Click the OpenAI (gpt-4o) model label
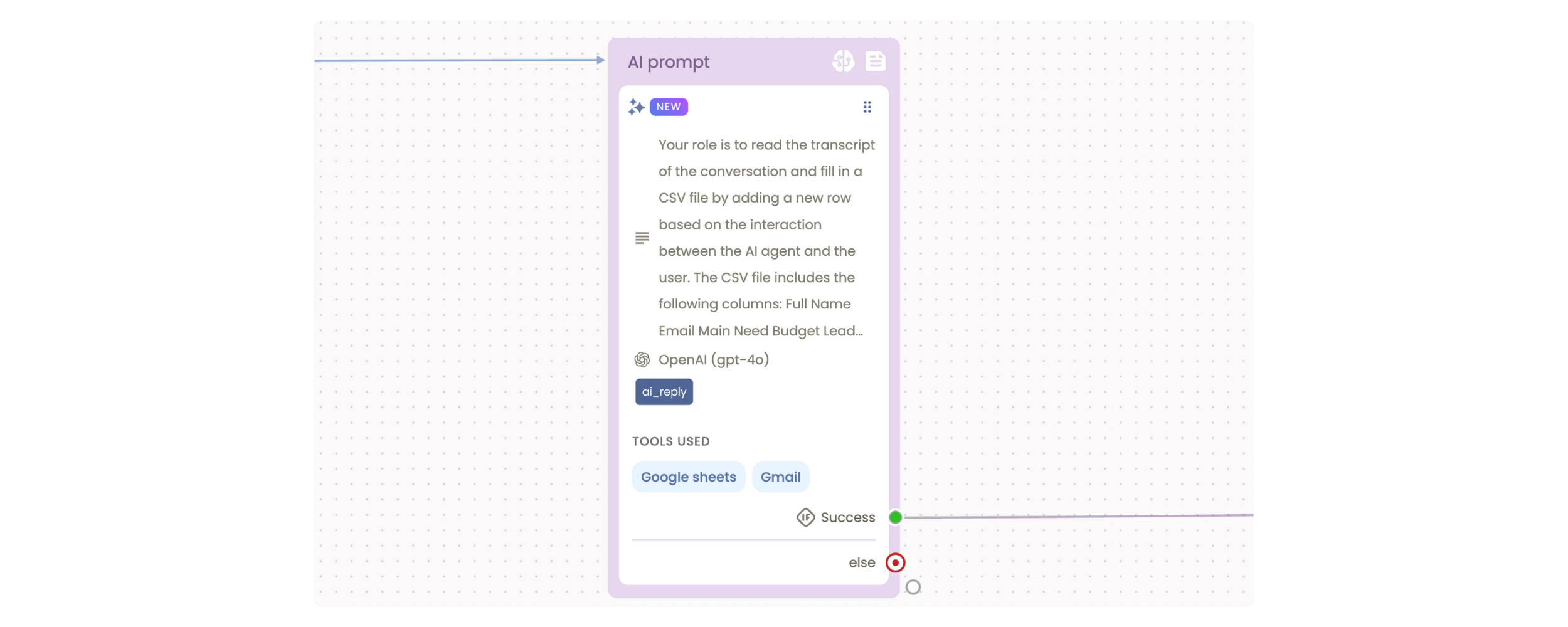1568x627 pixels. point(713,359)
